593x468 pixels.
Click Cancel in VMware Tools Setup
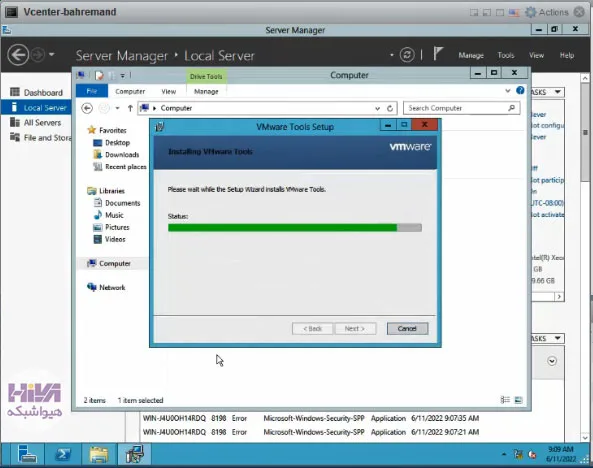(x=407, y=328)
